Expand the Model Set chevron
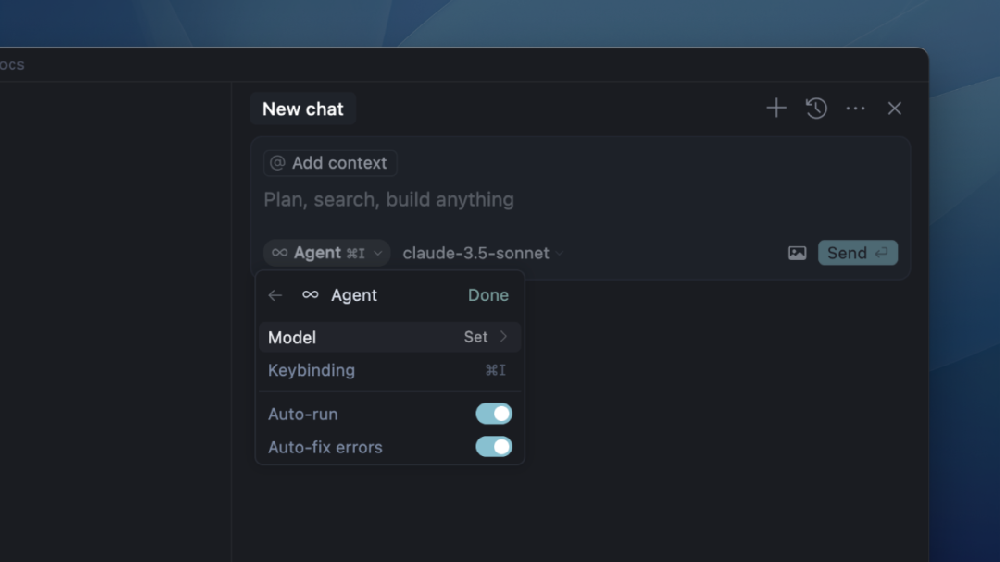Viewport: 1000px width, 562px height. 503,337
